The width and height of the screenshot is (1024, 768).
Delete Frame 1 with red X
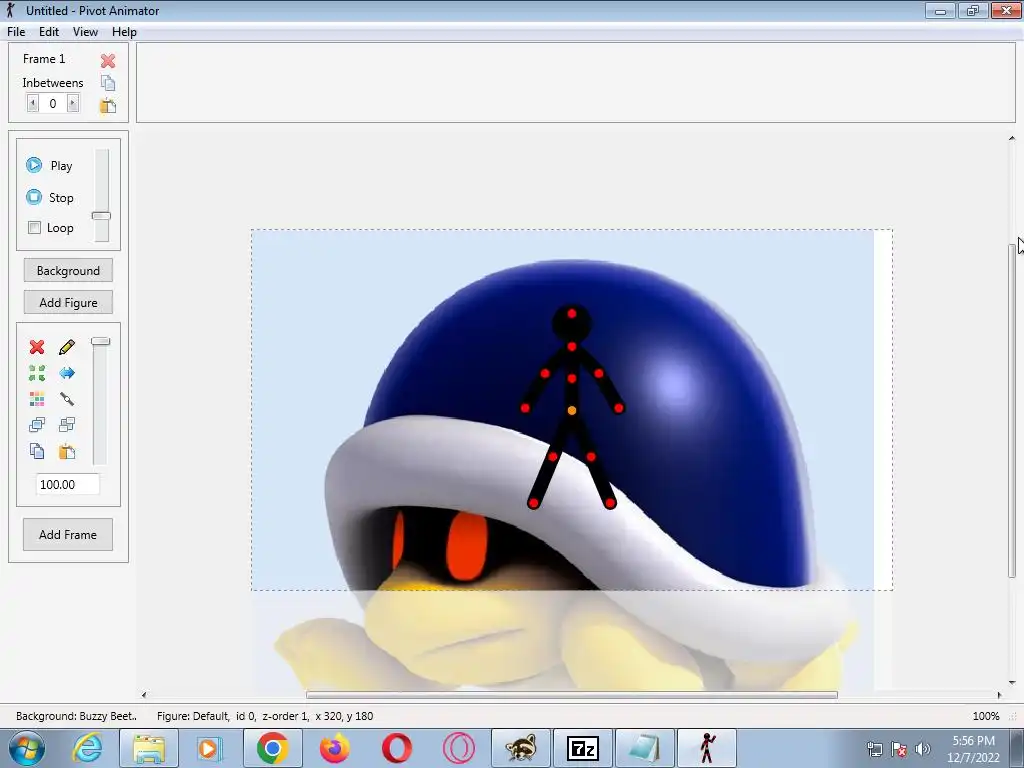coord(108,60)
